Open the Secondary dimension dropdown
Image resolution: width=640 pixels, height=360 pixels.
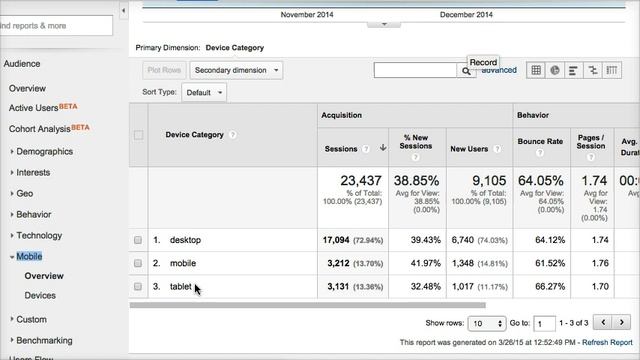[236, 70]
